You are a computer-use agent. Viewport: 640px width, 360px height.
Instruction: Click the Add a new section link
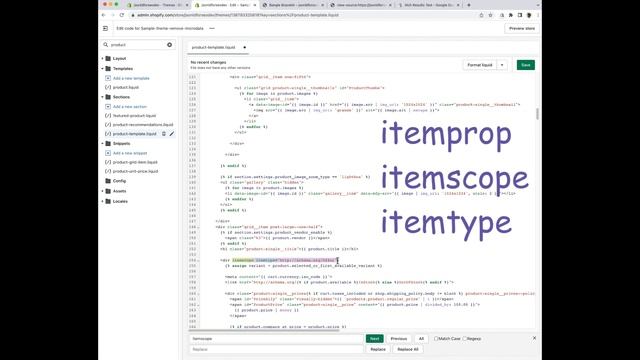click(130, 107)
